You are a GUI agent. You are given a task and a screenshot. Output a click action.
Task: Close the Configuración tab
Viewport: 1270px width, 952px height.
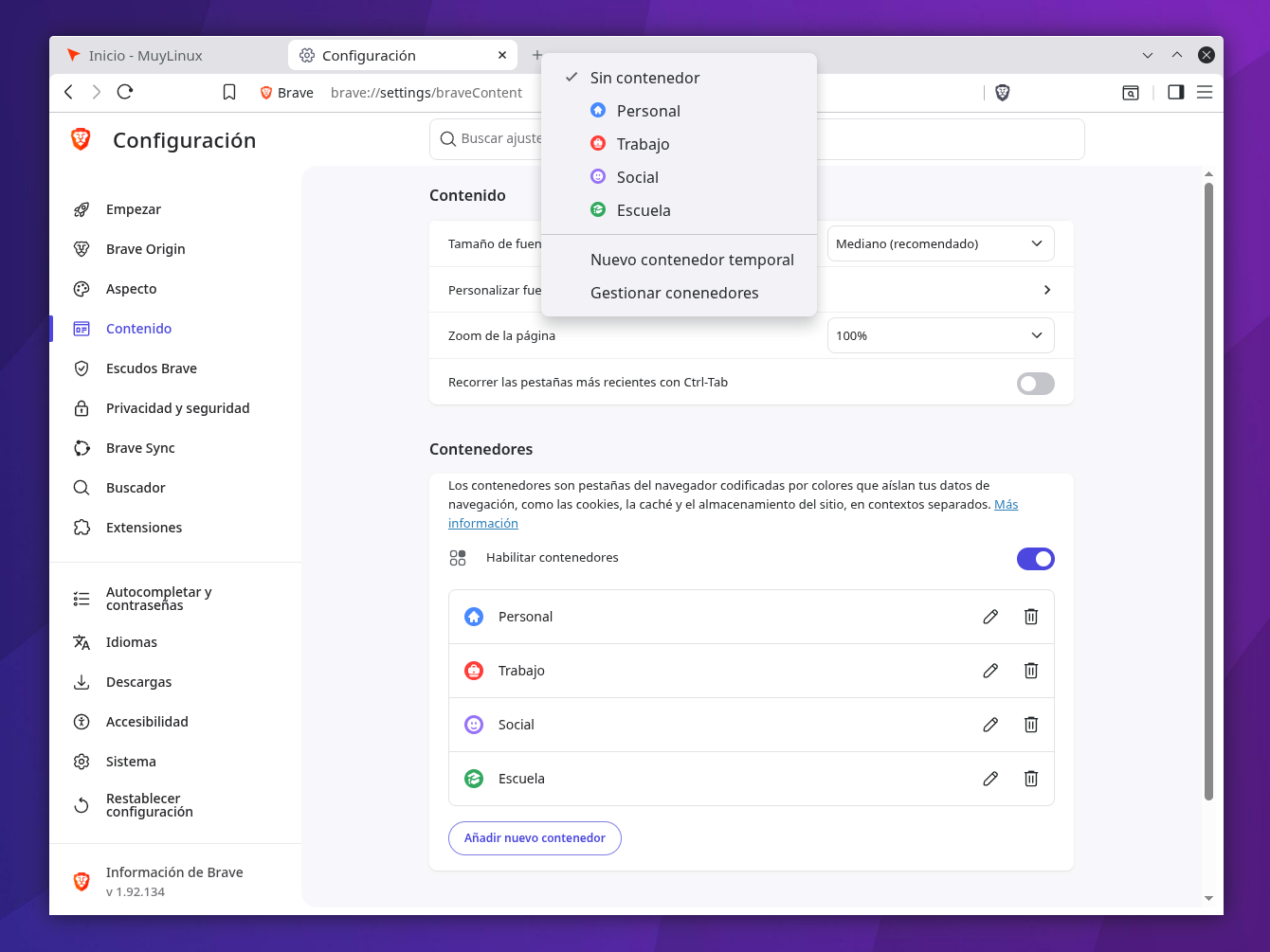pos(502,55)
